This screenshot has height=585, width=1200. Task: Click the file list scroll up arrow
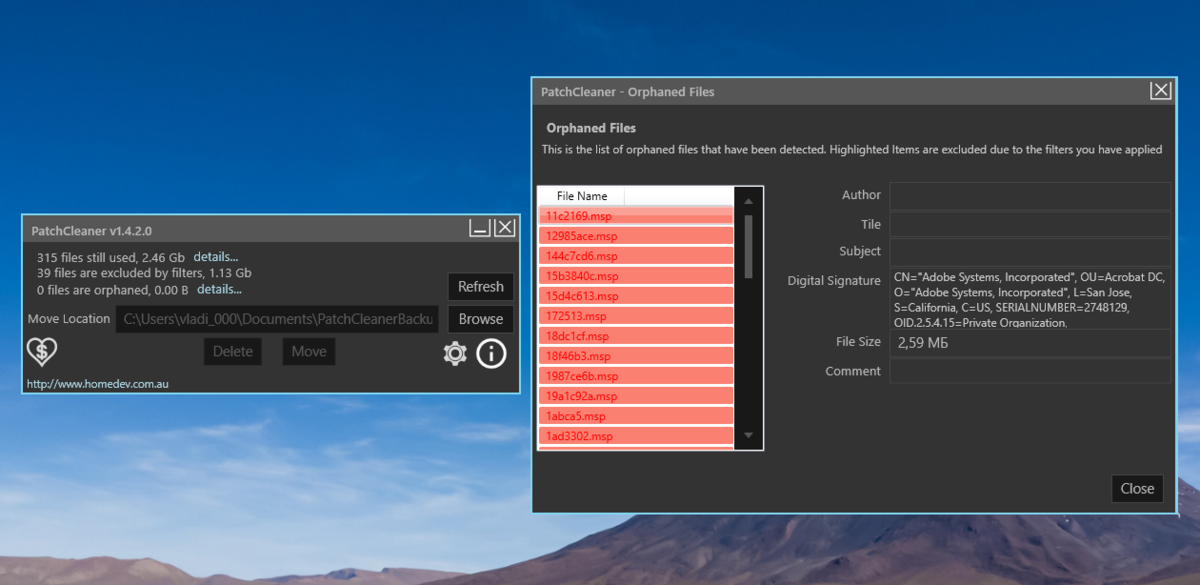(x=749, y=201)
